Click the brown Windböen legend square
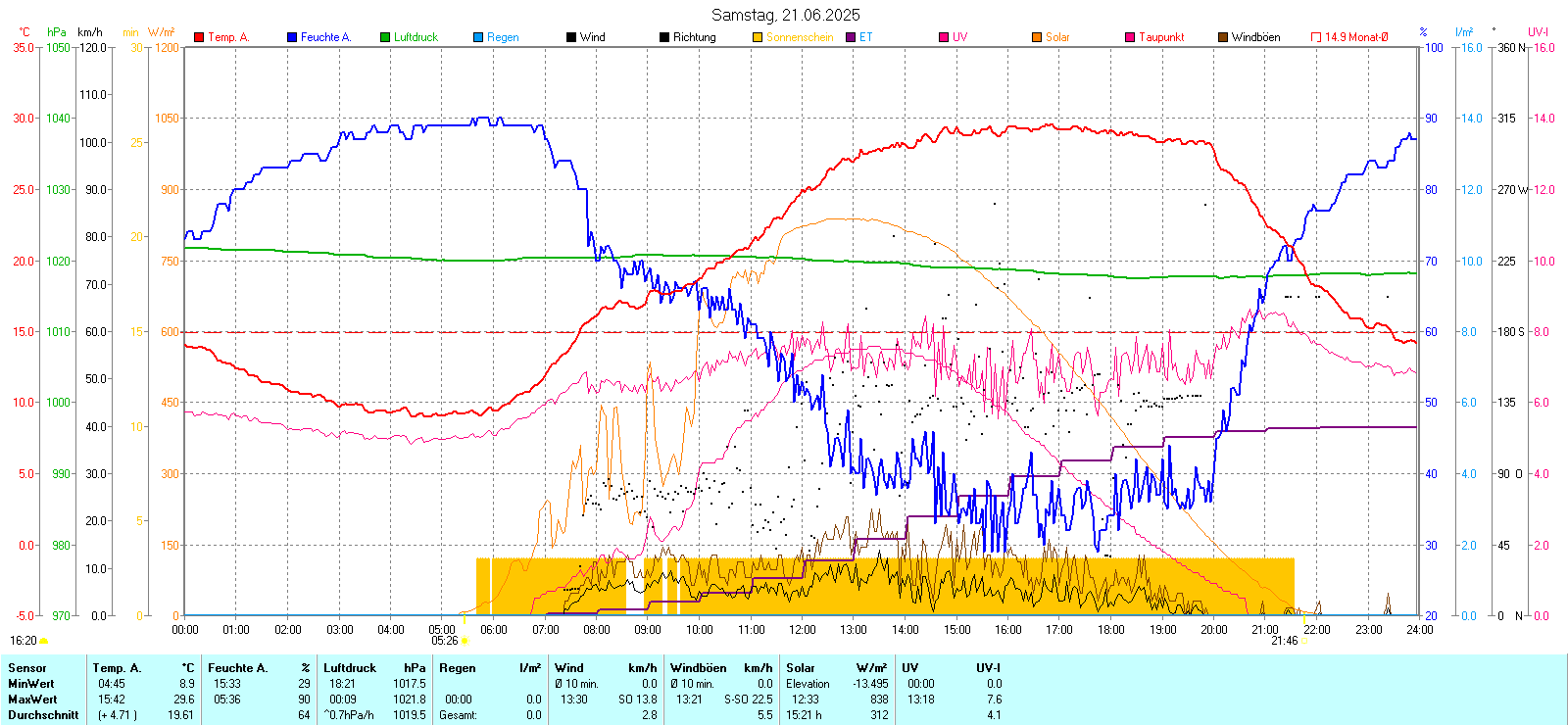Viewport: 1568px width, 725px height. click(1223, 37)
